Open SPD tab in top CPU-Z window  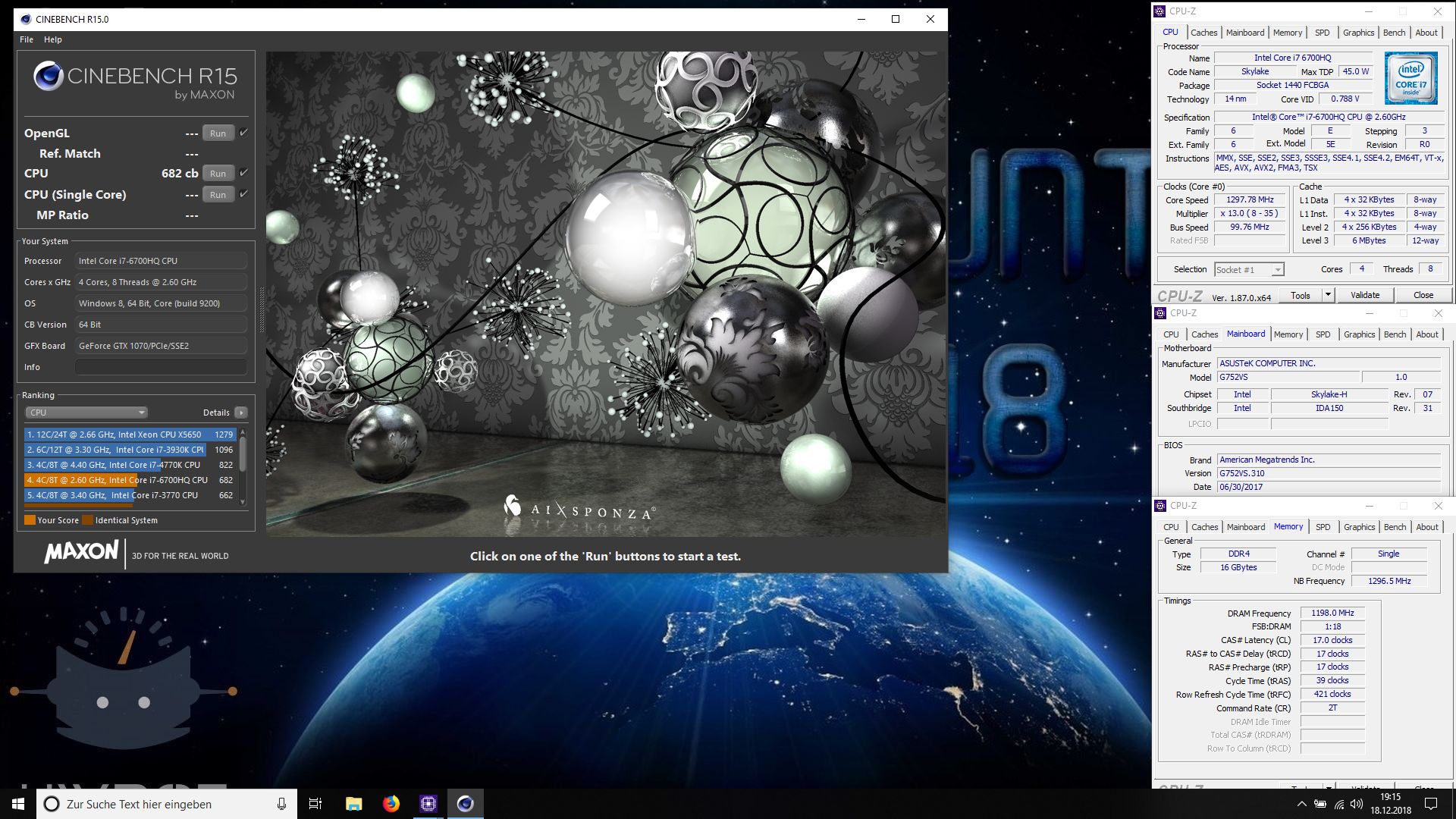[1322, 33]
